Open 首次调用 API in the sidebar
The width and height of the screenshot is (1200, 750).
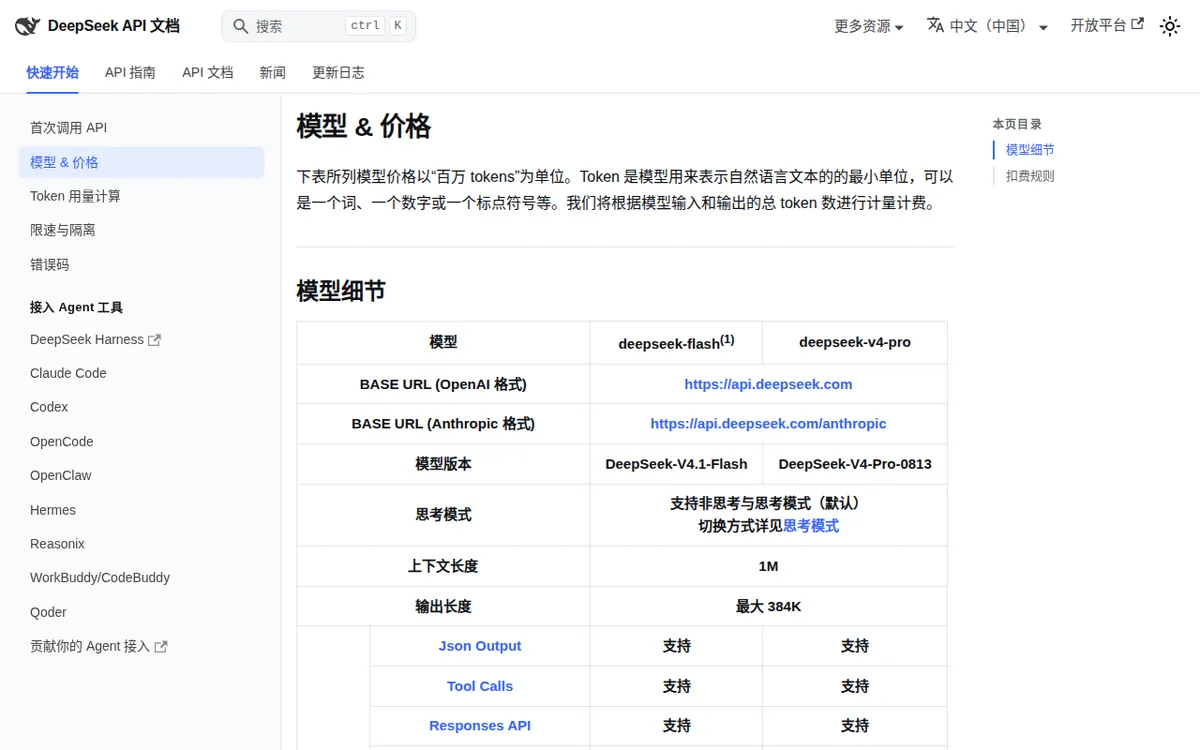(x=141, y=128)
